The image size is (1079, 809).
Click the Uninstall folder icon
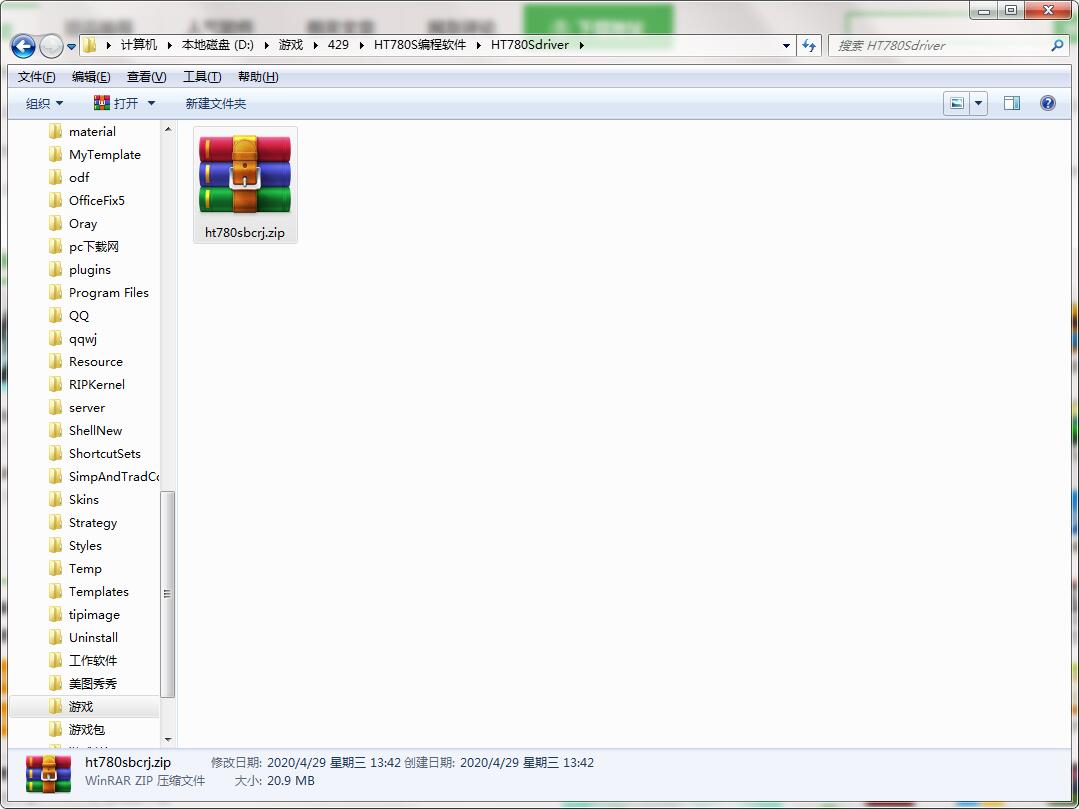click(56, 638)
